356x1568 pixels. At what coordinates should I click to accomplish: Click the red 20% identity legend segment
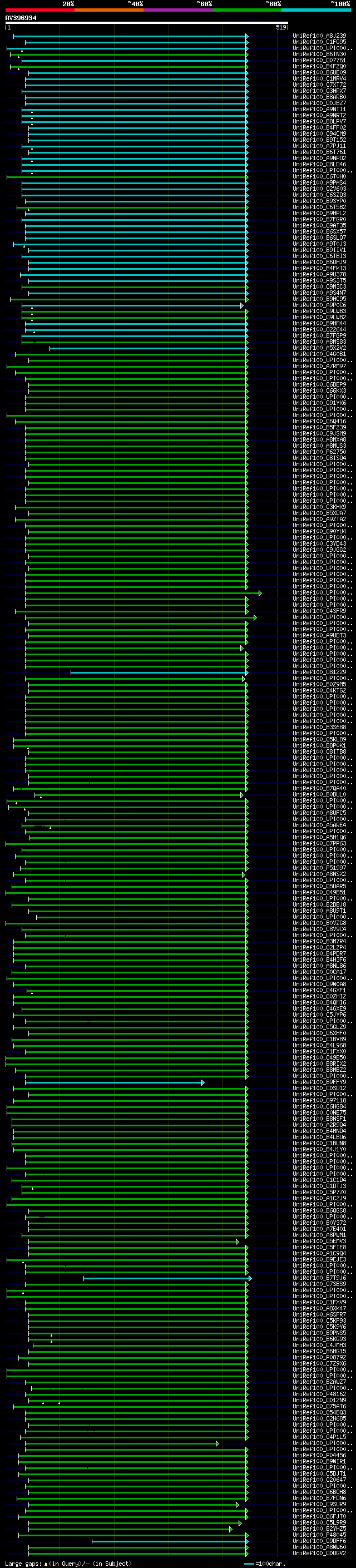point(40,10)
